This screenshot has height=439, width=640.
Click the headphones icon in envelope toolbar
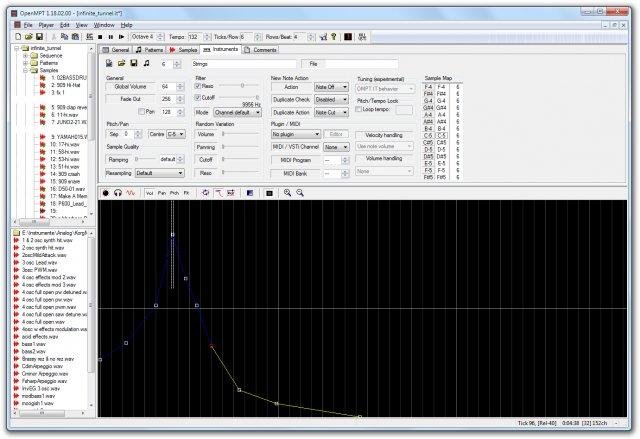click(118, 191)
